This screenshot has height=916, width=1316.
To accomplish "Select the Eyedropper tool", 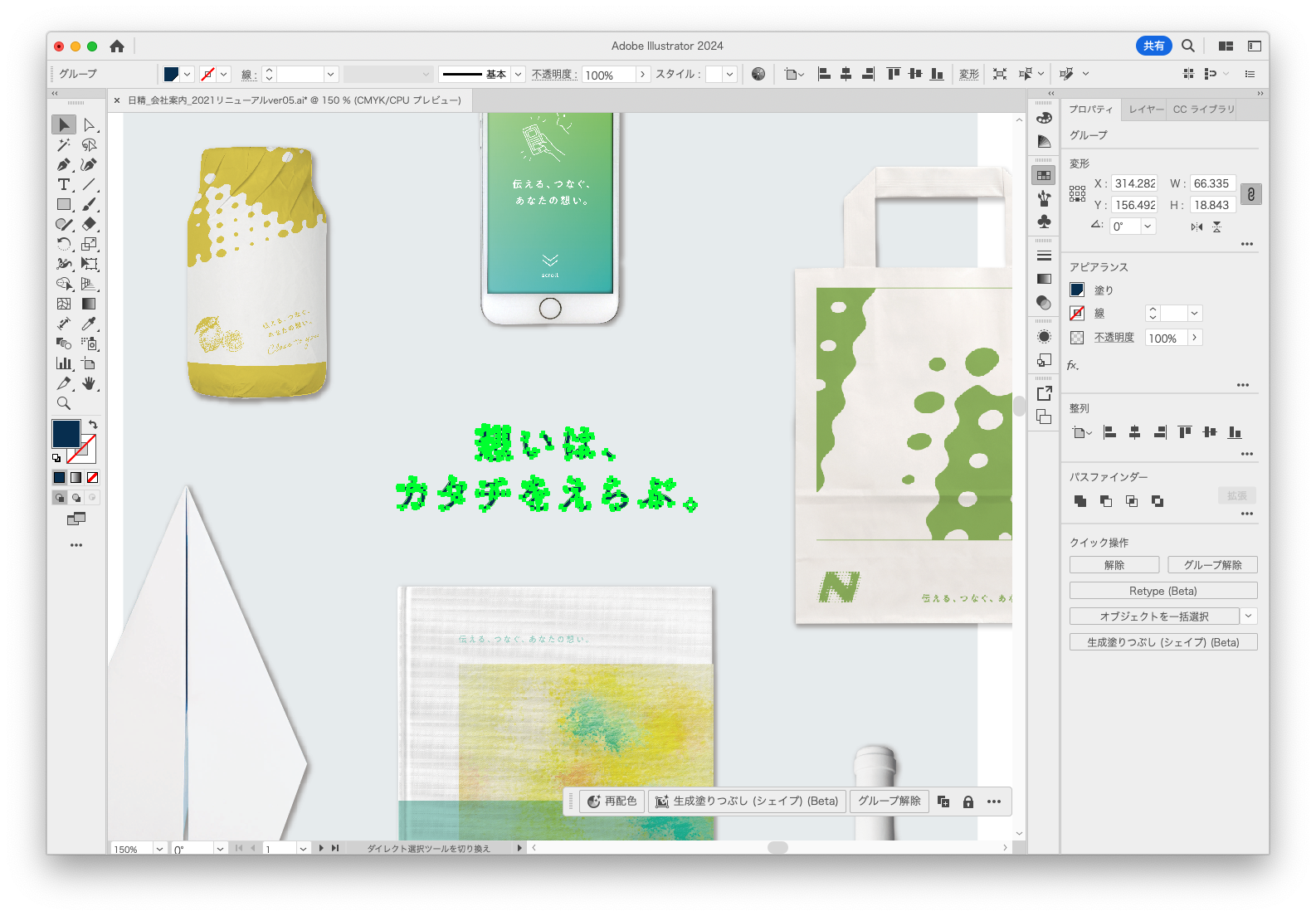I will 90,324.
